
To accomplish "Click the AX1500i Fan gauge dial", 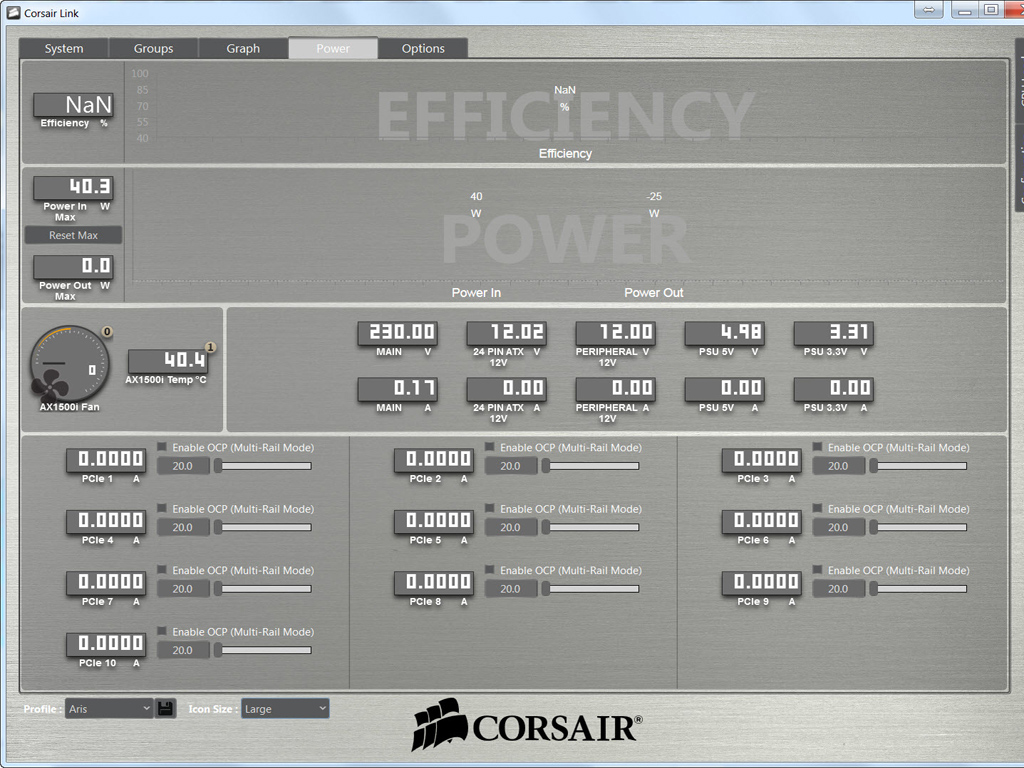I will click(70, 364).
